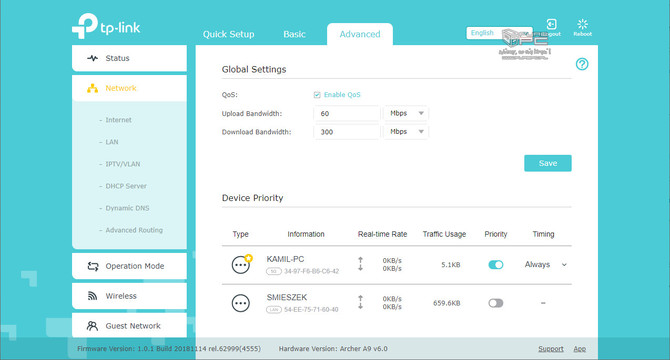Click KAMIL-PC upload/download arrows icon

click(360, 264)
